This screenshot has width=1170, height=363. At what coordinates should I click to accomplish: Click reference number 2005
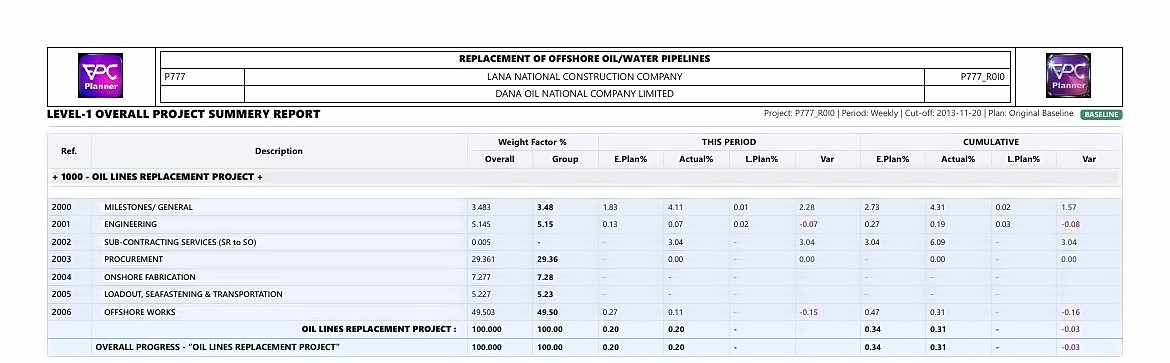click(x=61, y=294)
